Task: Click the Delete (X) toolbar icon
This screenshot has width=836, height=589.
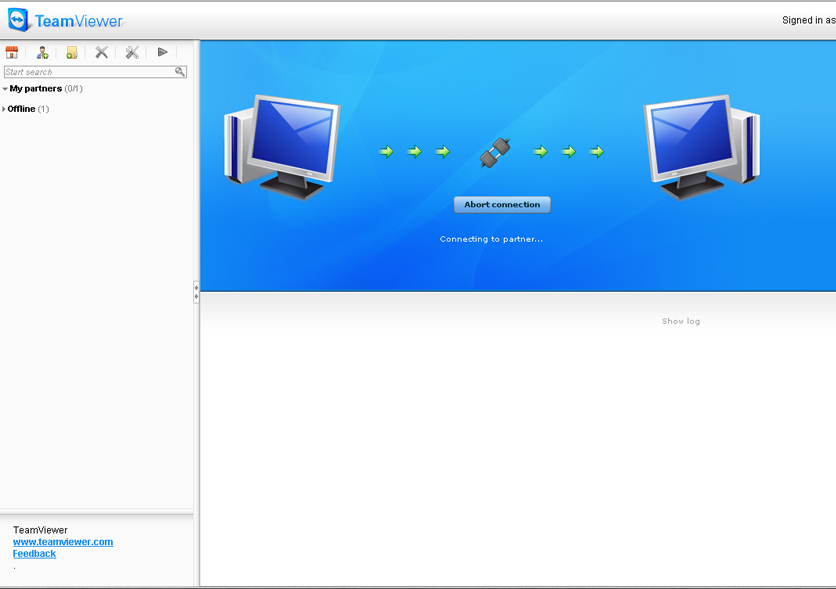Action: coord(101,52)
